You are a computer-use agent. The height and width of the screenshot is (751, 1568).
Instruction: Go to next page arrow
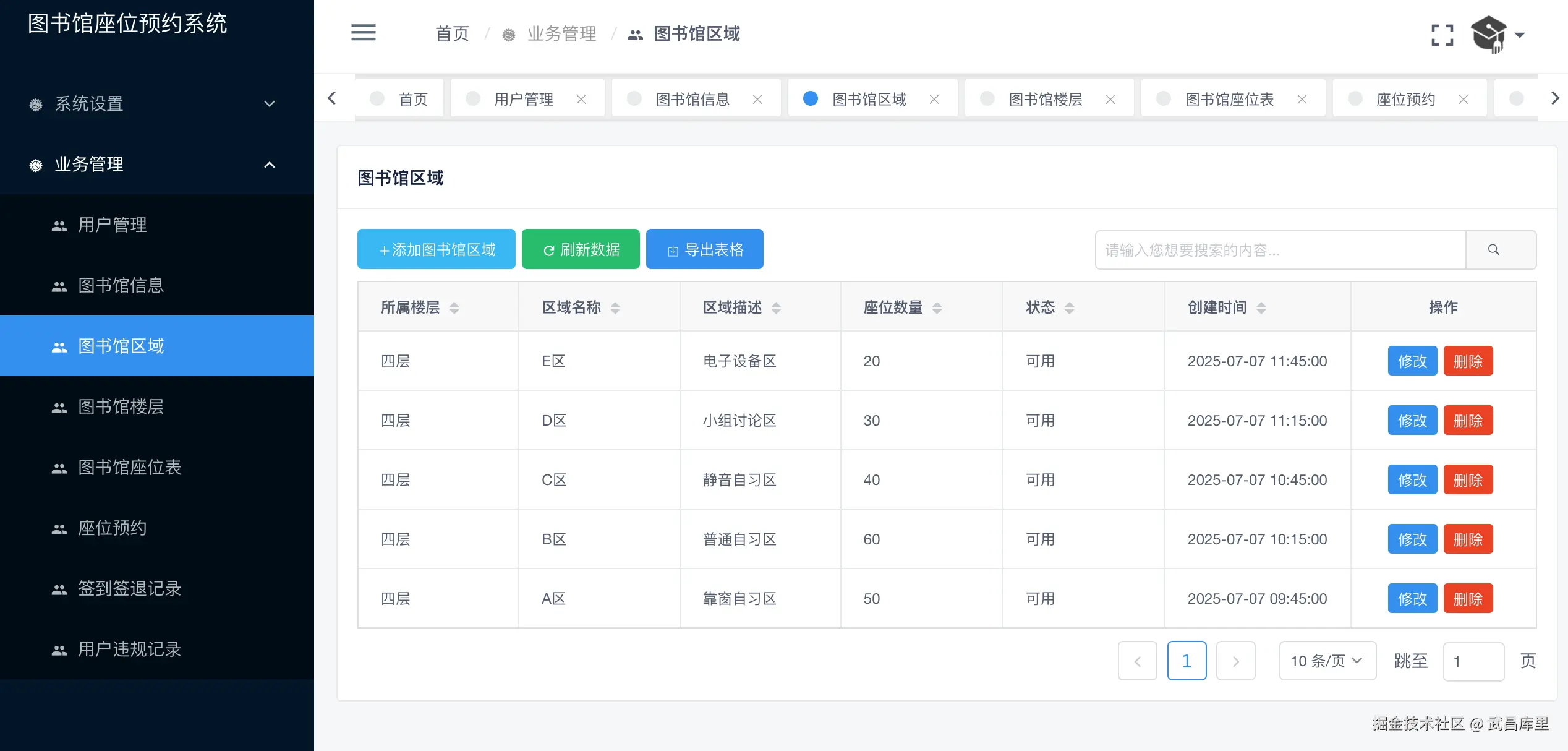[x=1235, y=661]
